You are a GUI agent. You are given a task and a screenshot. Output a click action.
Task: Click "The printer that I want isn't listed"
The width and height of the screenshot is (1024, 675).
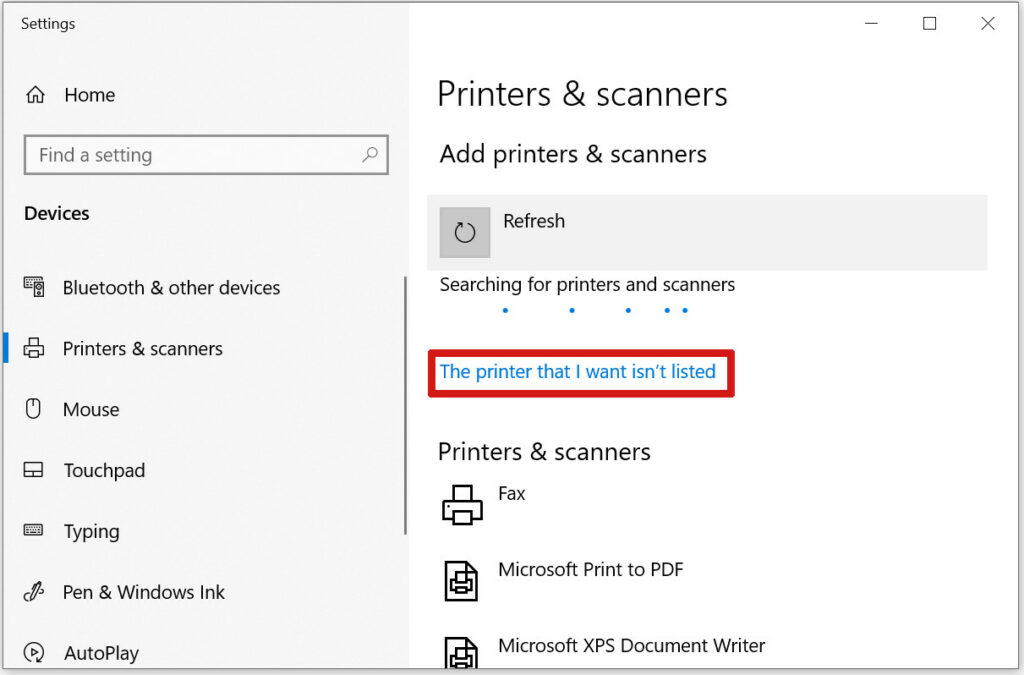tap(577, 371)
